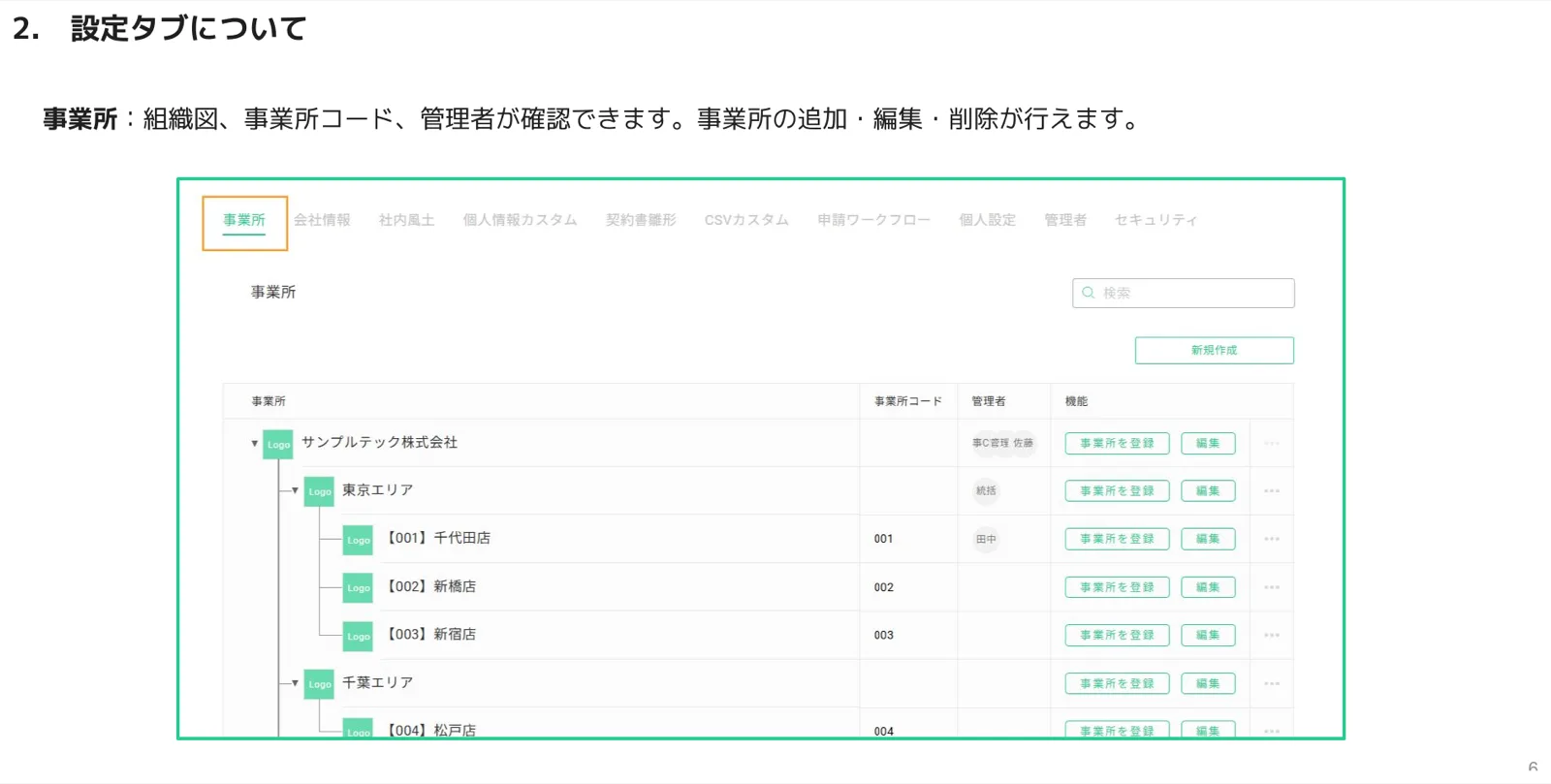The width and height of the screenshot is (1551, 784).
Task: Click the 事業所コード column header
Action: [907, 401]
